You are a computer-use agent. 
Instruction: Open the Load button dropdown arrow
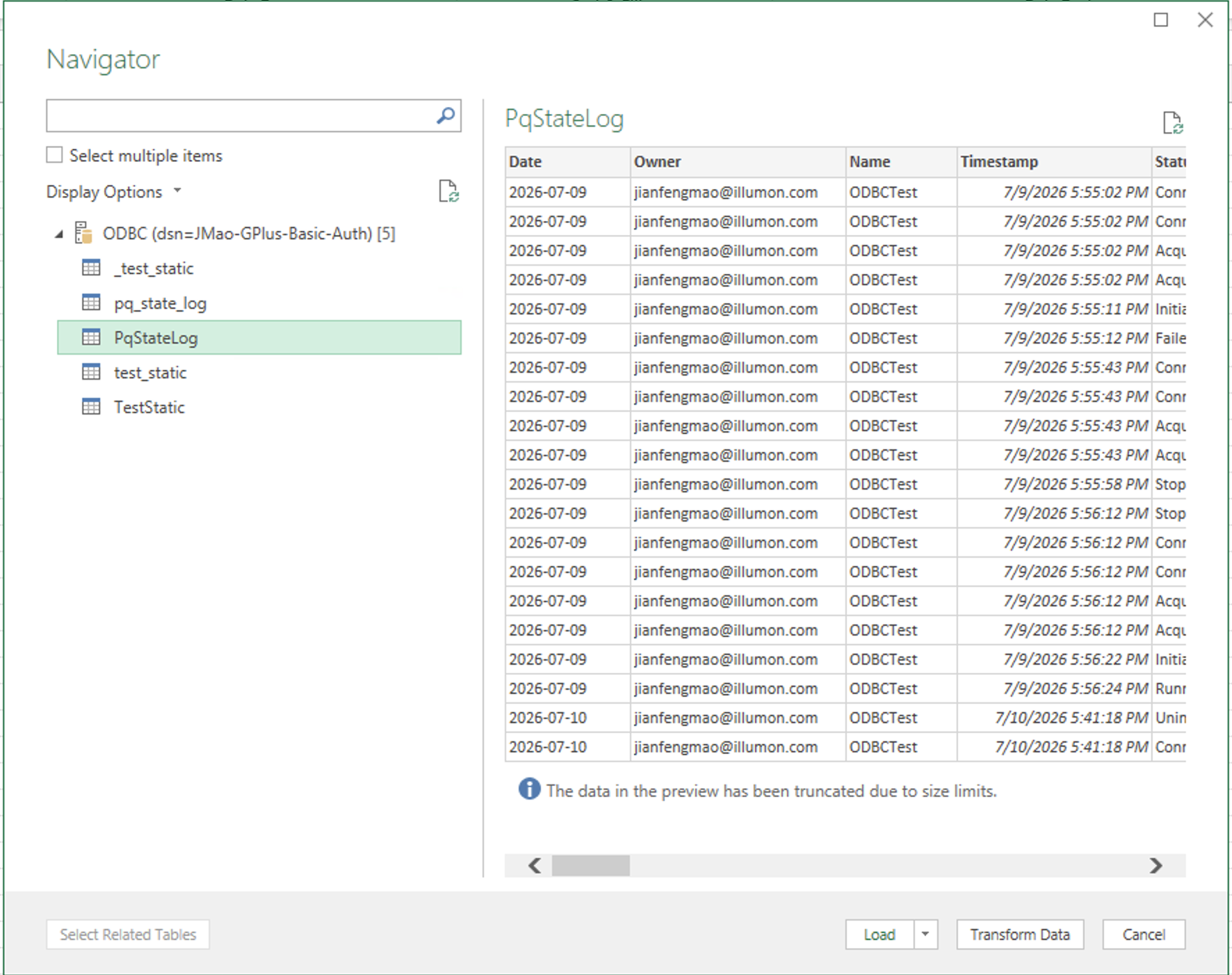pos(925,935)
